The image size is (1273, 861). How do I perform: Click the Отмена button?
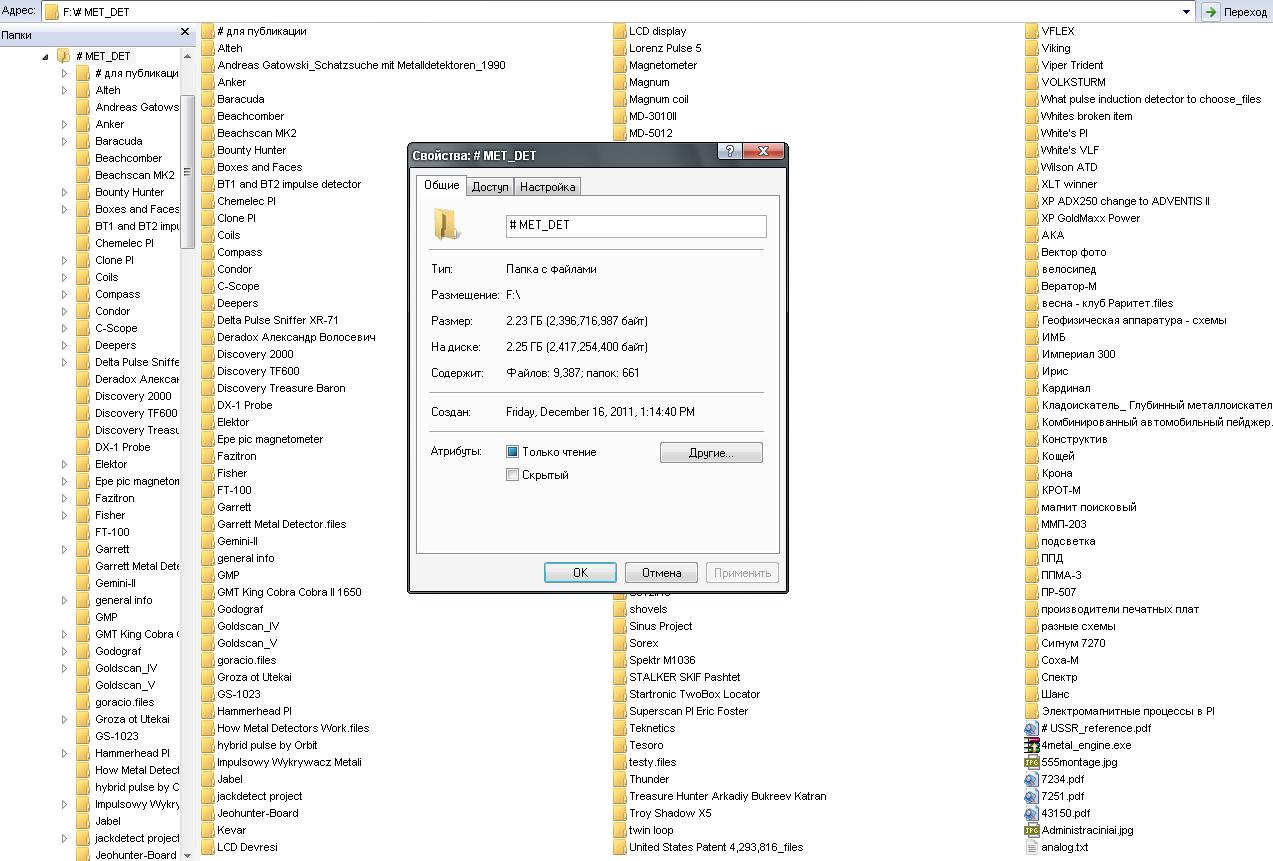click(x=661, y=573)
